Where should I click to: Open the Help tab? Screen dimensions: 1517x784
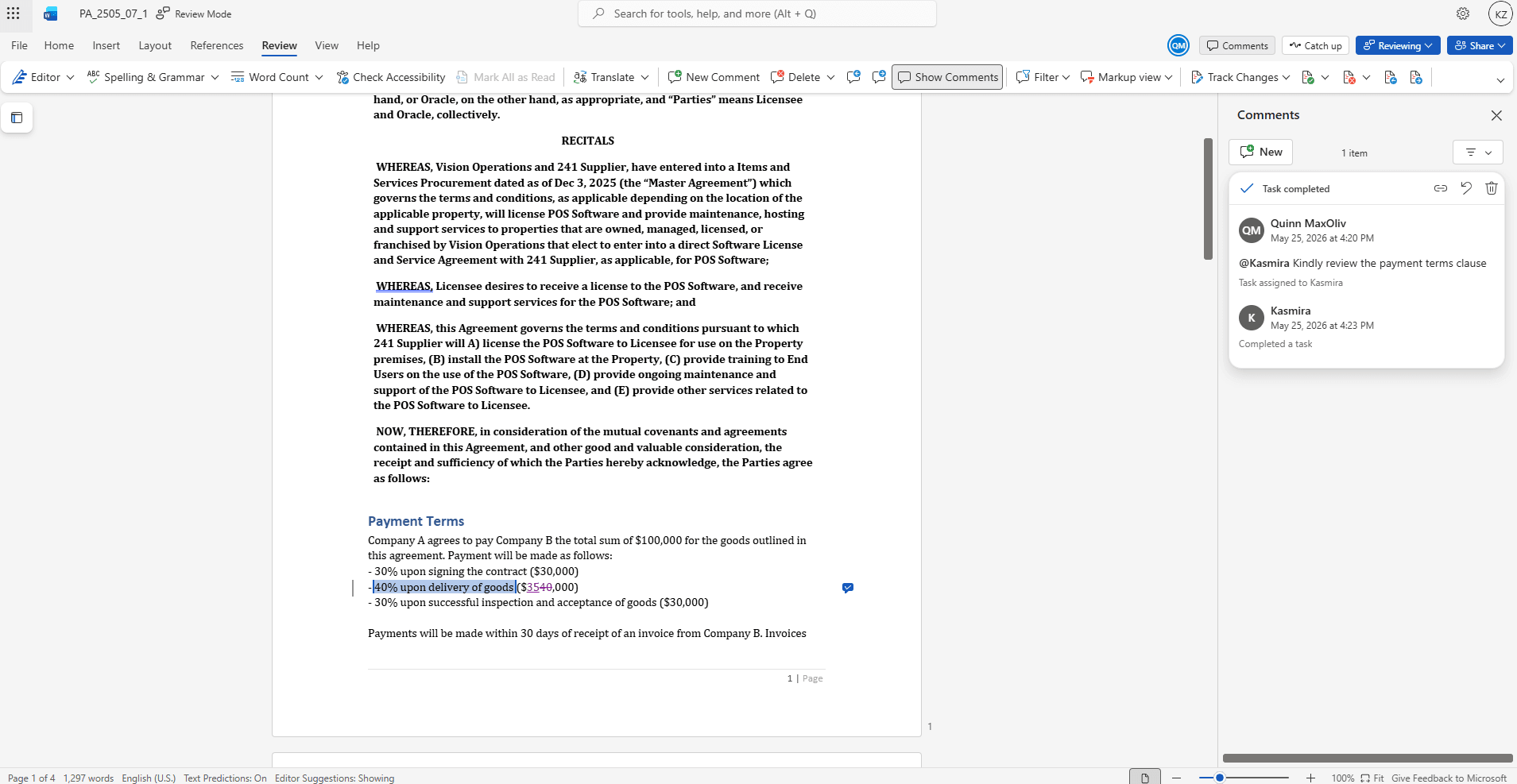point(368,45)
